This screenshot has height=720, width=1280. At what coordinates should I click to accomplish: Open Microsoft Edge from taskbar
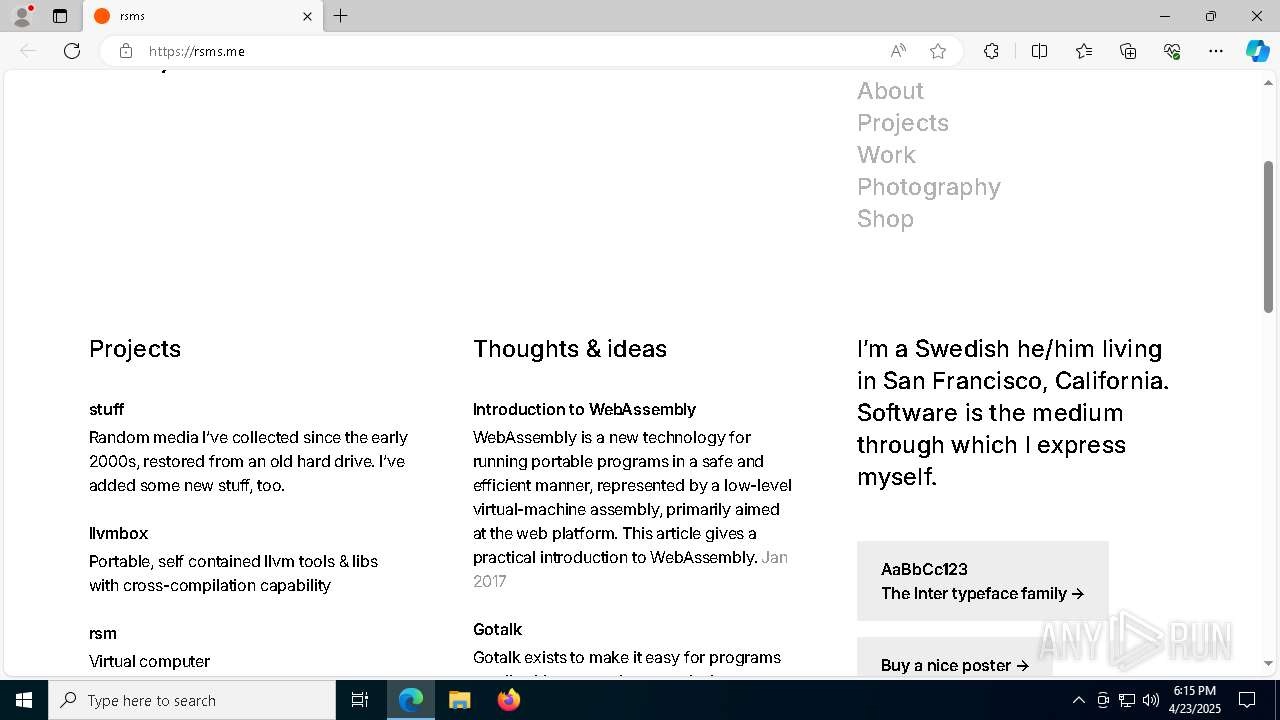point(411,700)
